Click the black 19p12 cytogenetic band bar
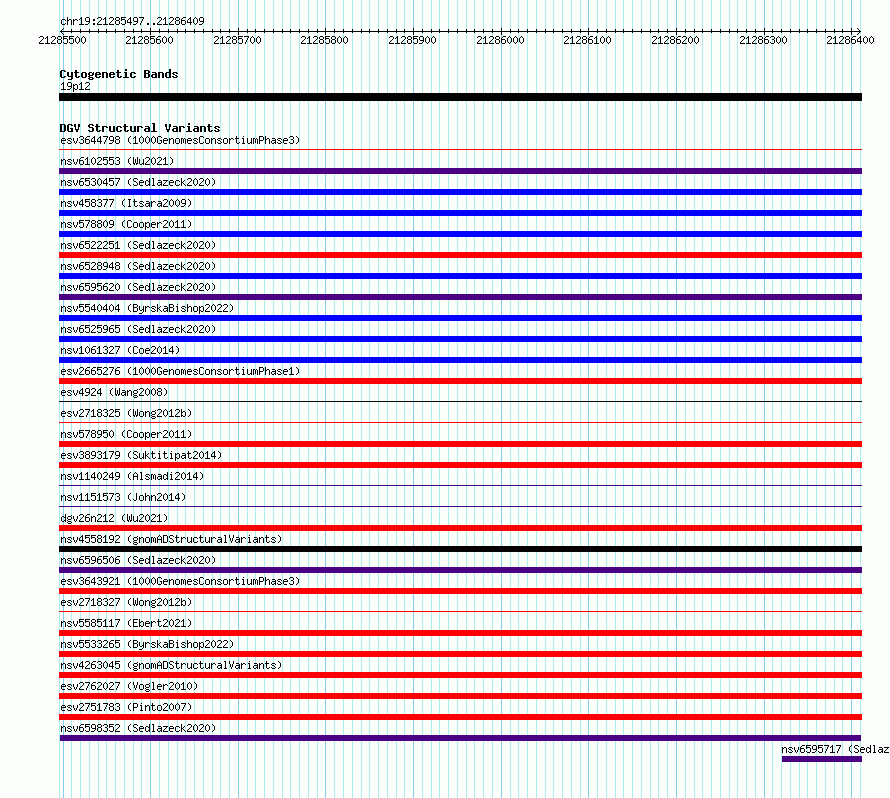Screen dimensions: 890x798 coord(460,97)
